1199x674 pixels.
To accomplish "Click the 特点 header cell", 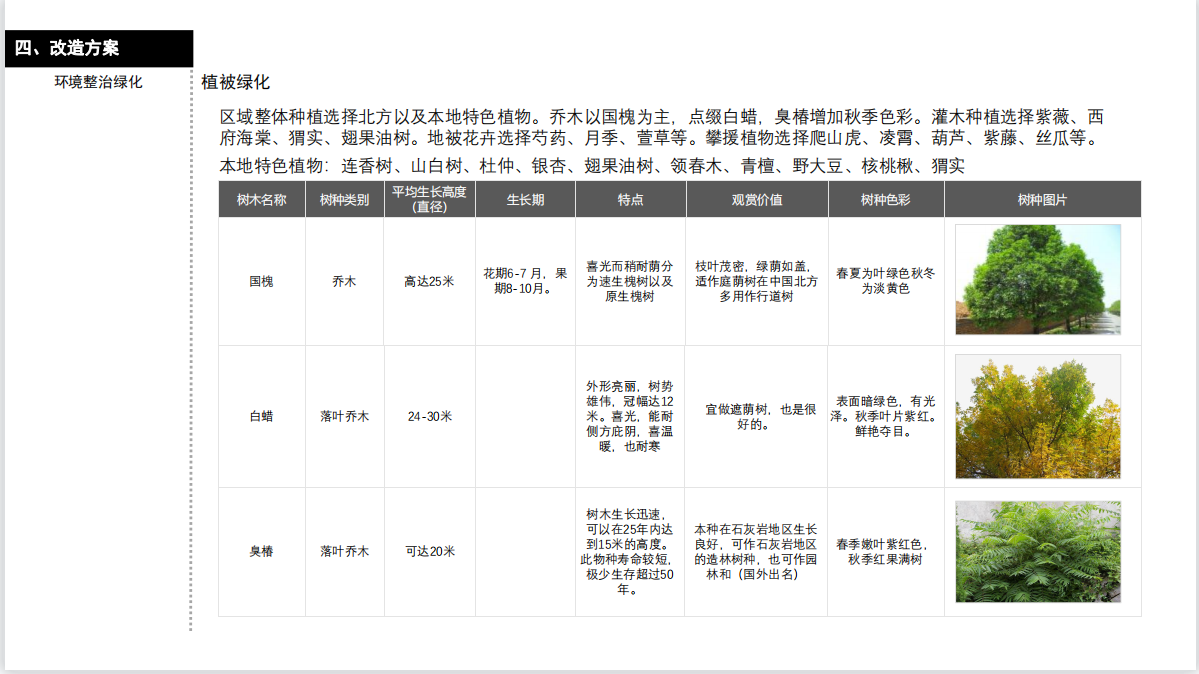I will (x=630, y=199).
